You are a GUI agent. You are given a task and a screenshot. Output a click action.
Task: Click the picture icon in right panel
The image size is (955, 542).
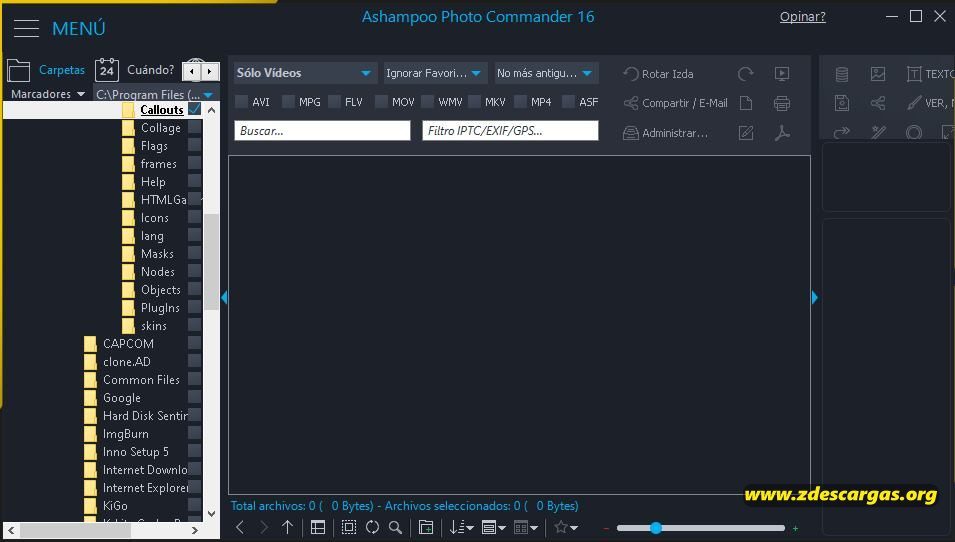pyautogui.click(x=878, y=74)
